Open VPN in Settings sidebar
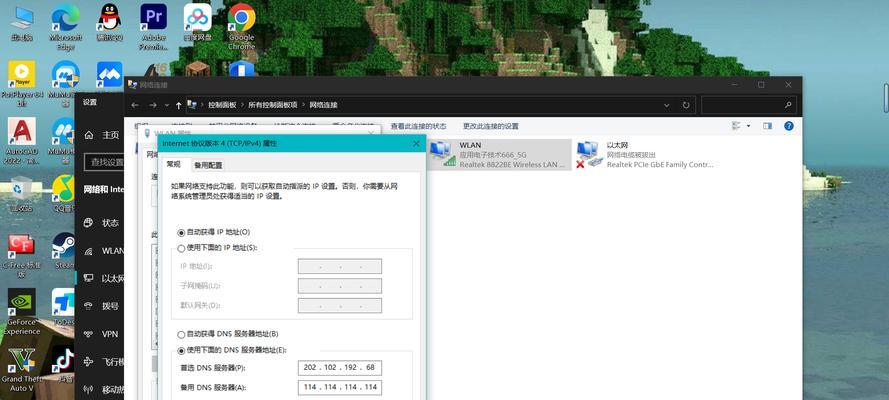Image resolution: width=889 pixels, height=400 pixels. click(x=103, y=334)
